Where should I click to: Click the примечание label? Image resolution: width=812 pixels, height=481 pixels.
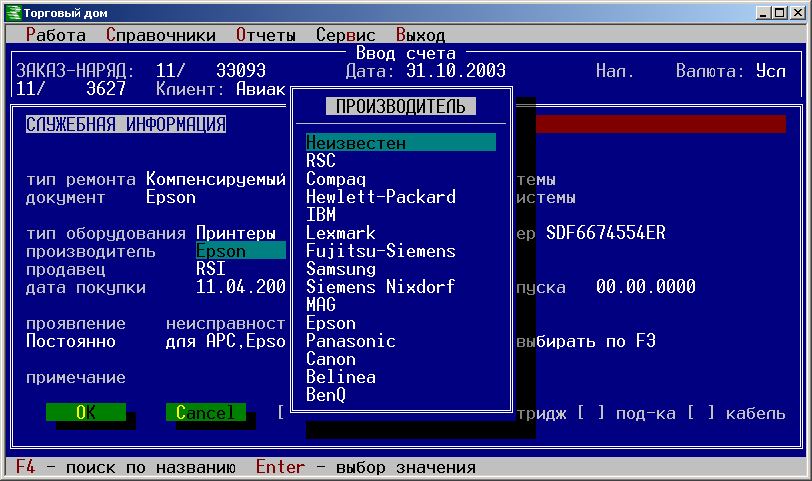[76, 377]
